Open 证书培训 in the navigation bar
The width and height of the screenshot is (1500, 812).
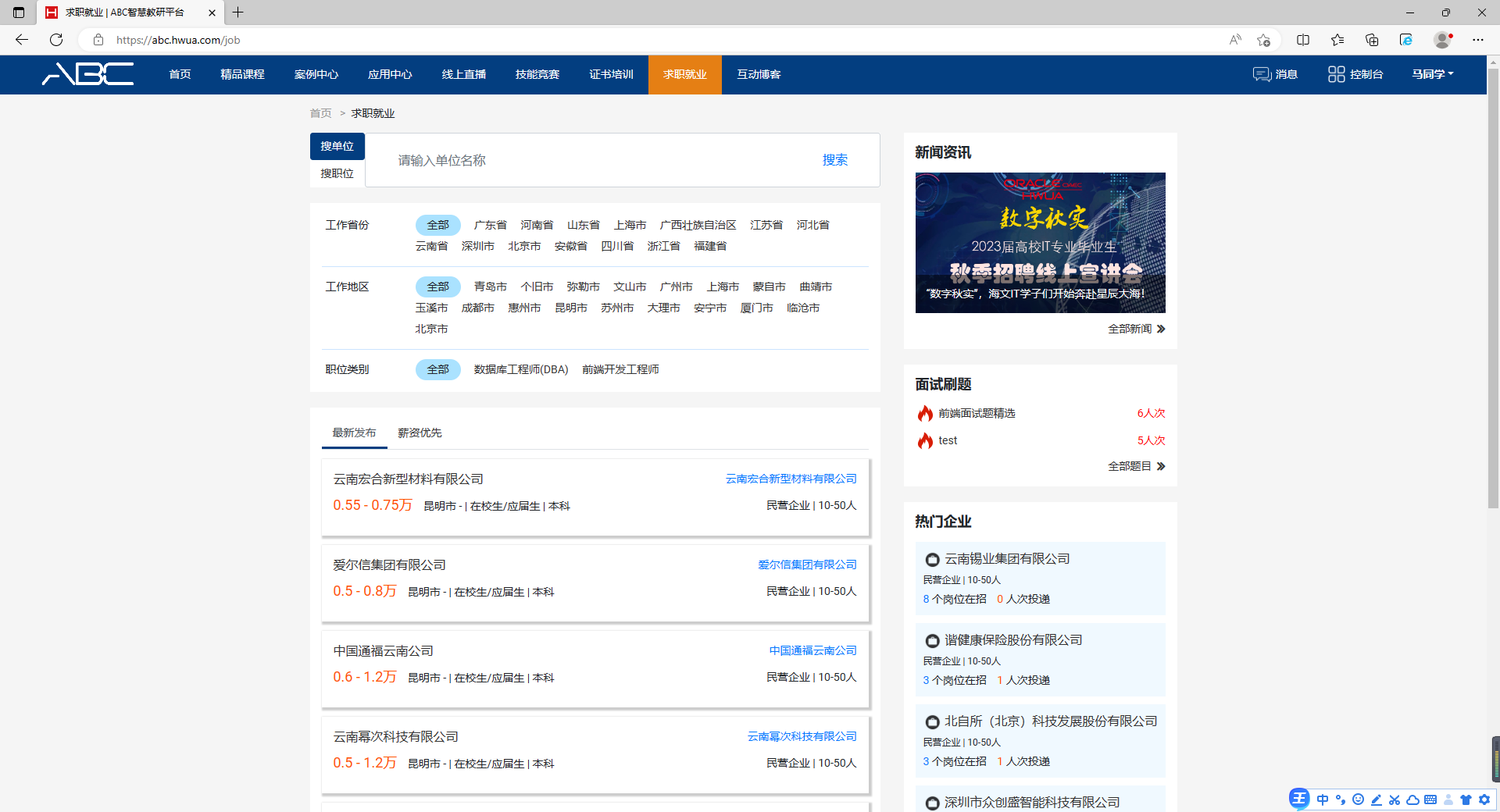point(611,74)
